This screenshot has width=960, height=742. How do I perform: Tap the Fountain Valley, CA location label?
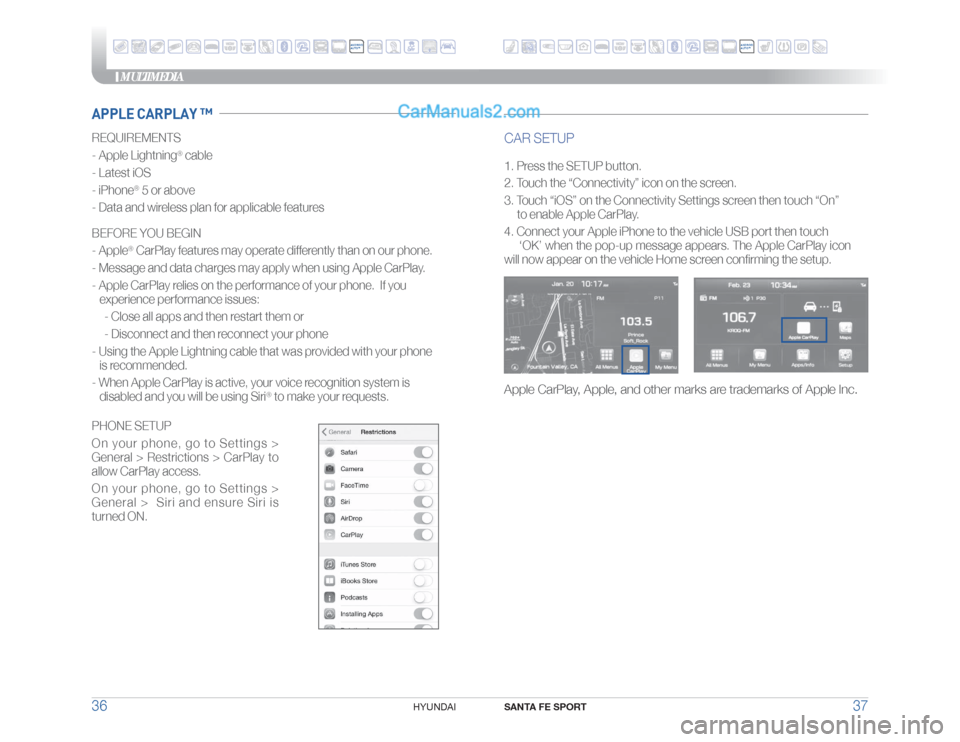(x=552, y=367)
